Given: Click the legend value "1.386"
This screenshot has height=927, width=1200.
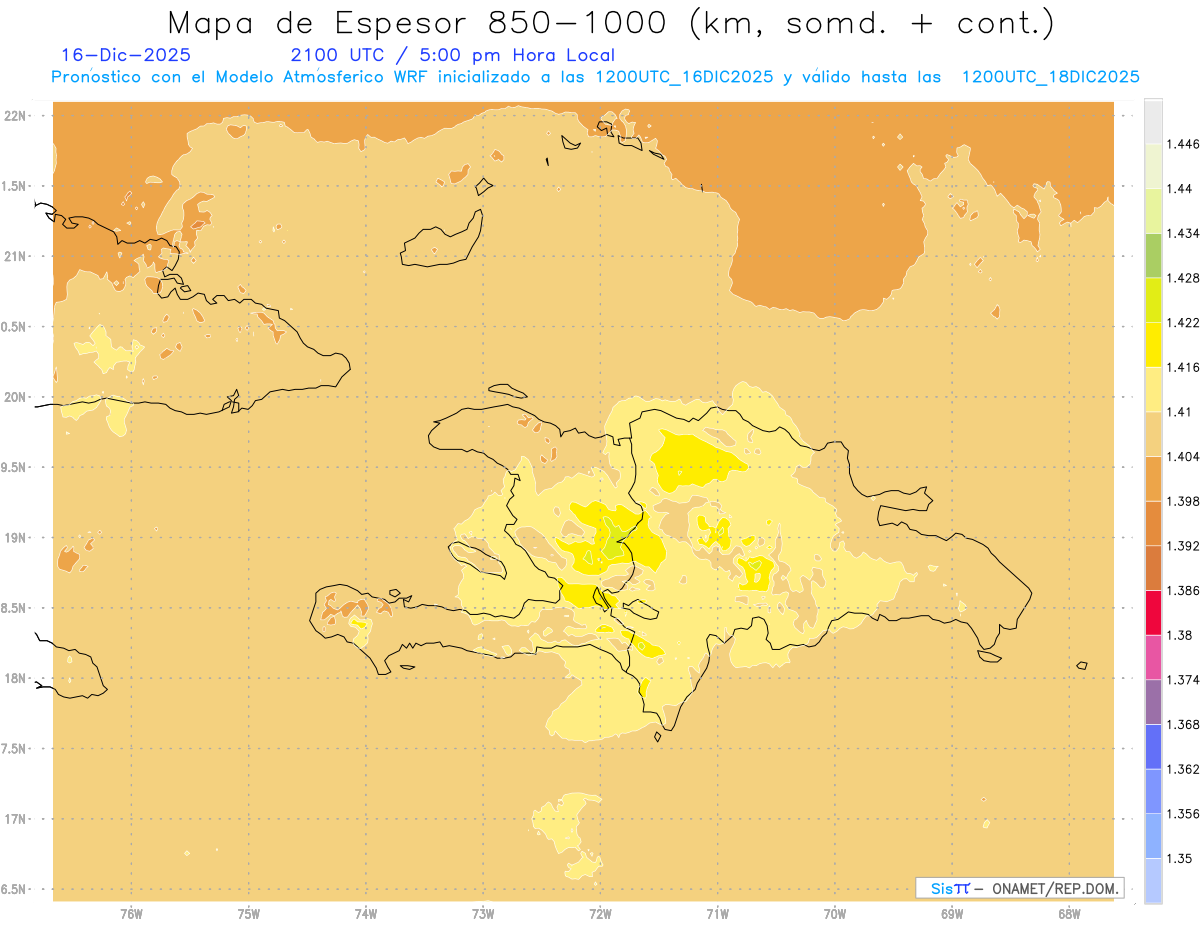Looking at the screenshot, I should coord(1183,591).
